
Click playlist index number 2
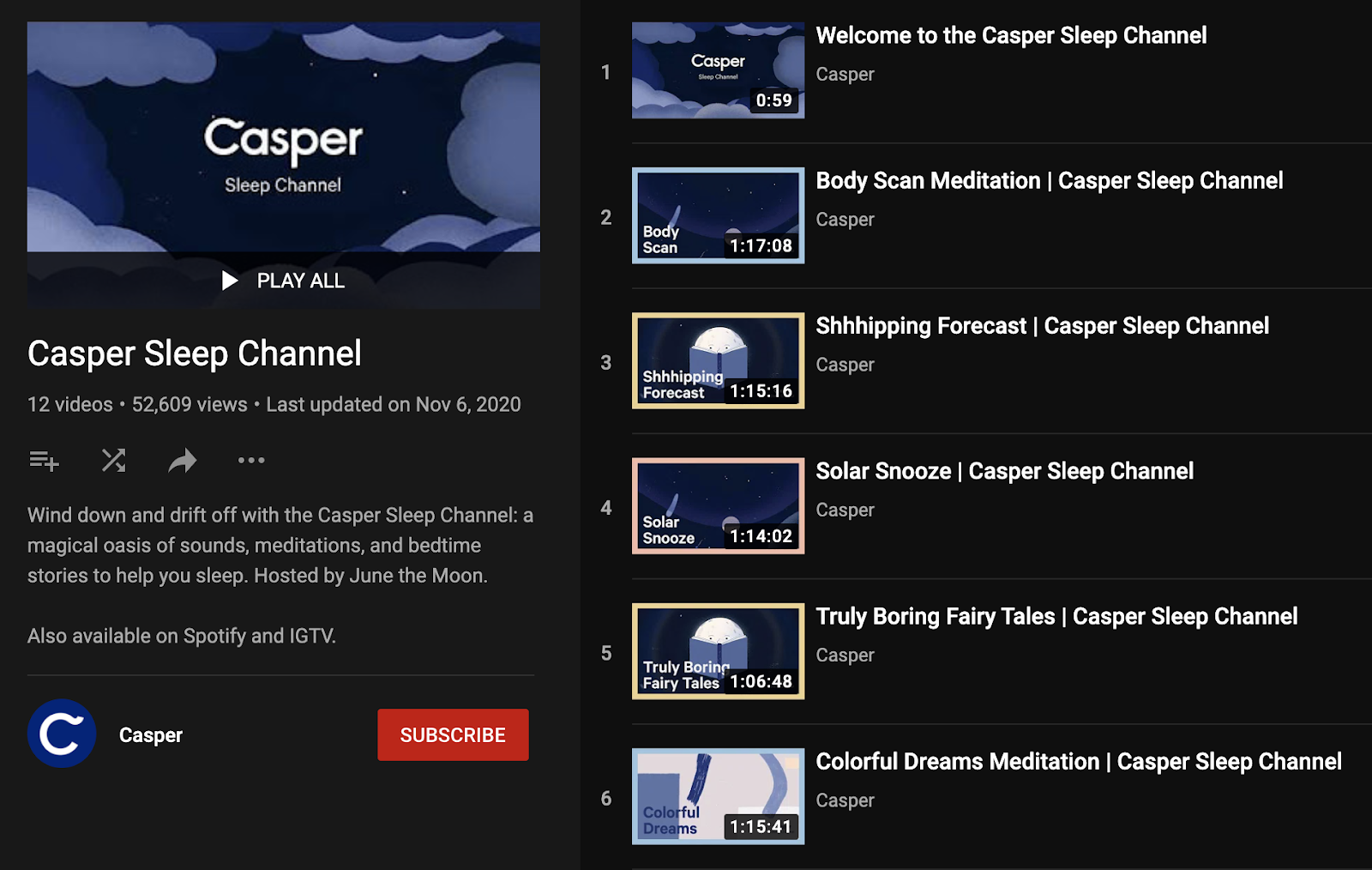point(606,217)
